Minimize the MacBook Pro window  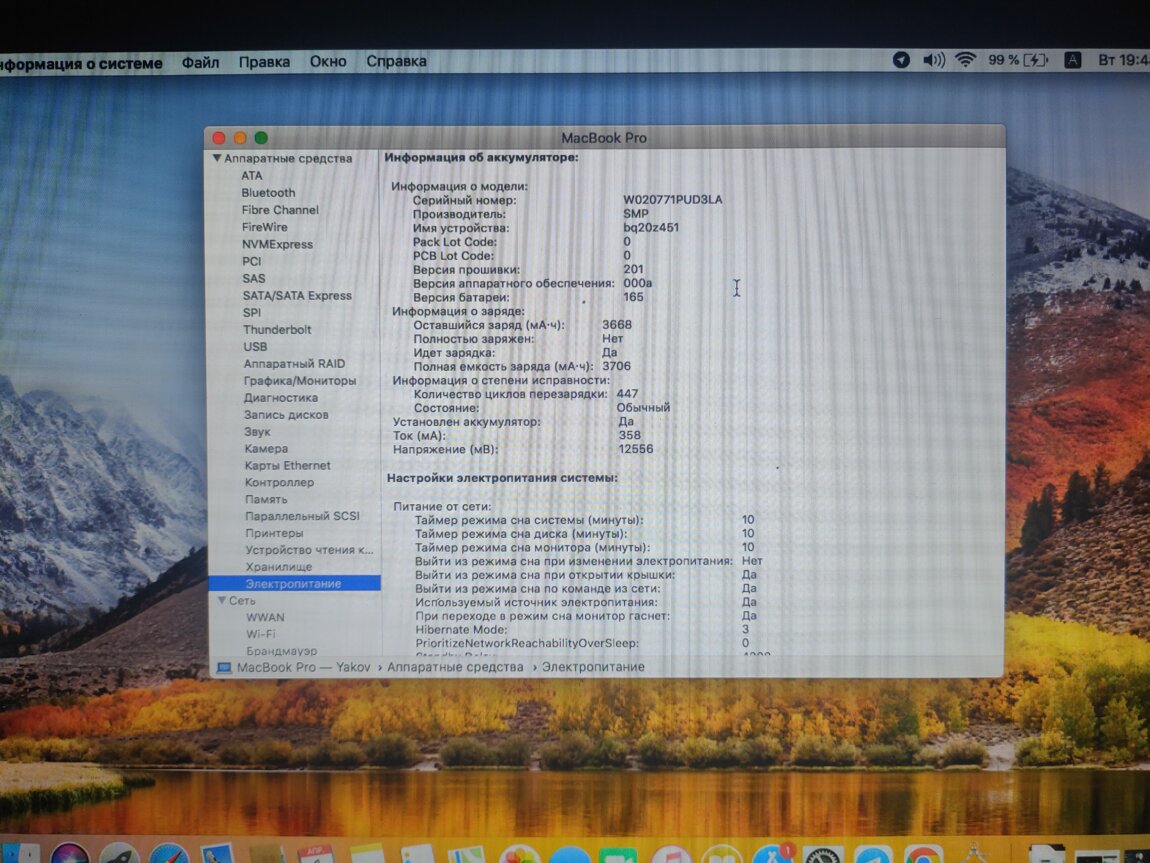240,137
